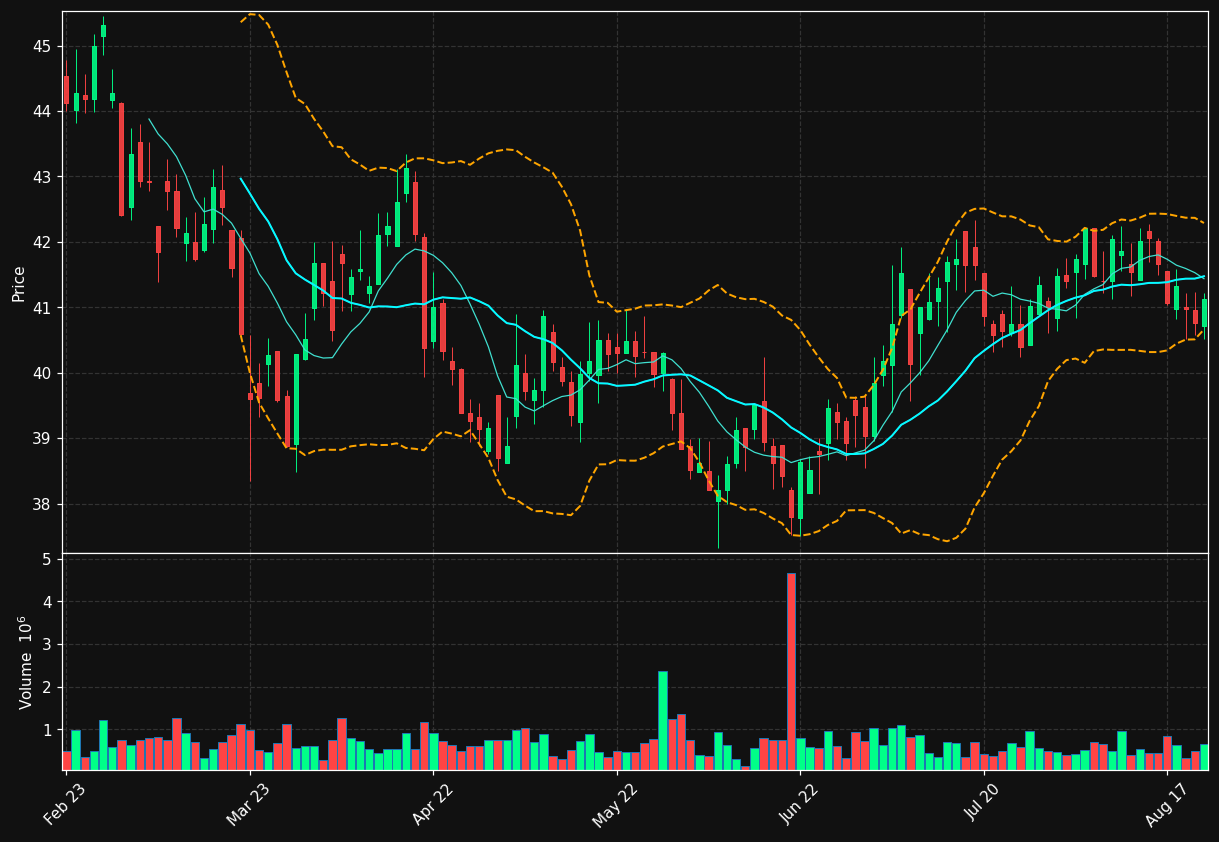
Task: Click the 38 tick on the Price axis
Action: (x=43, y=504)
